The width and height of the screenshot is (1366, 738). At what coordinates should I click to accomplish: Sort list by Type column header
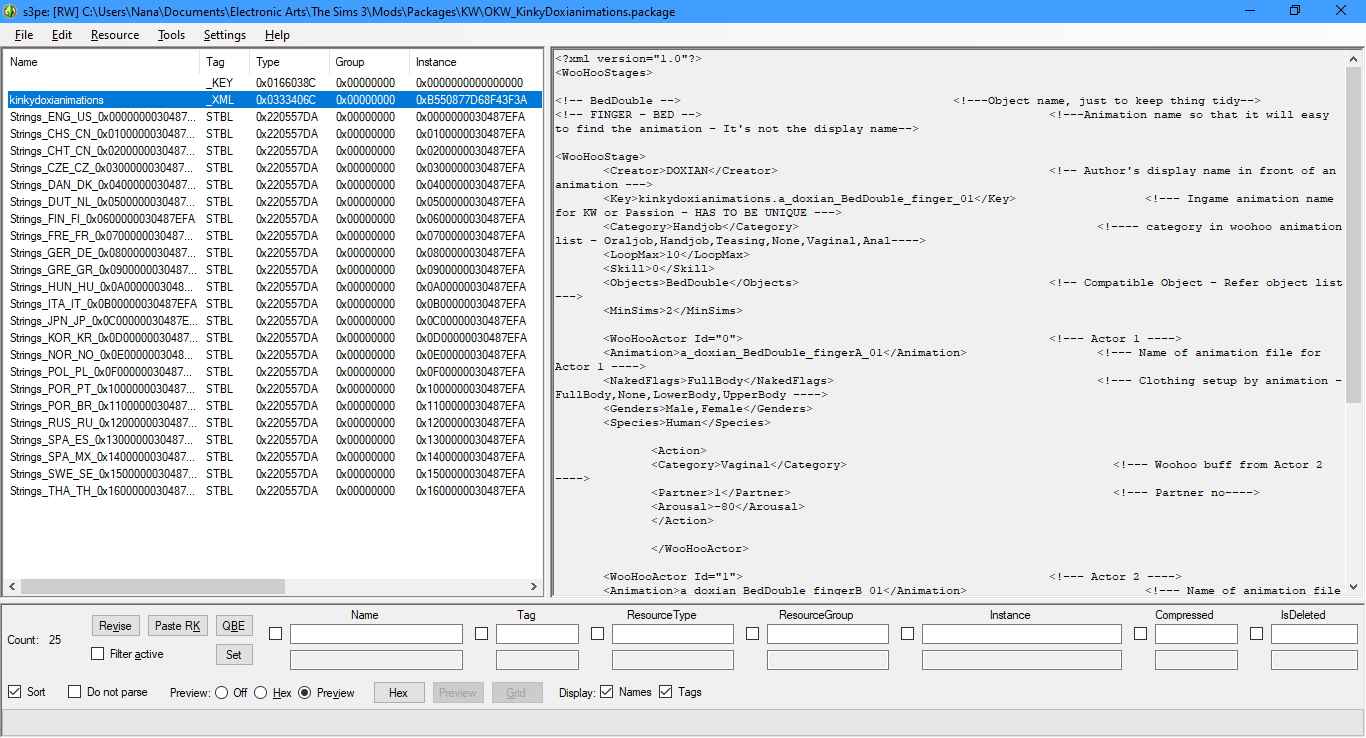tap(290, 62)
